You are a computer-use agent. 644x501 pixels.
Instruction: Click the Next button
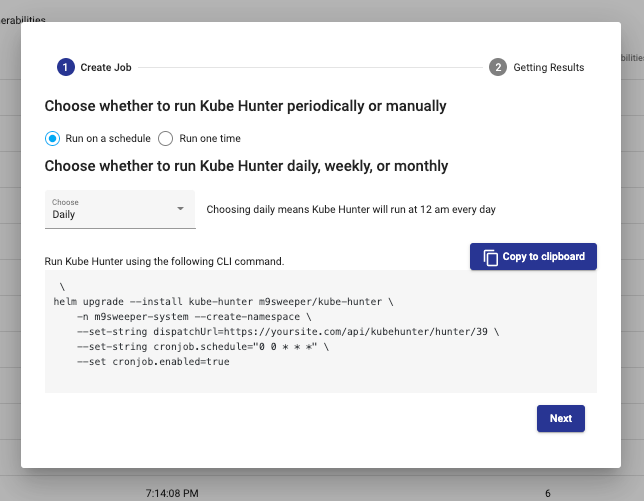(560, 418)
